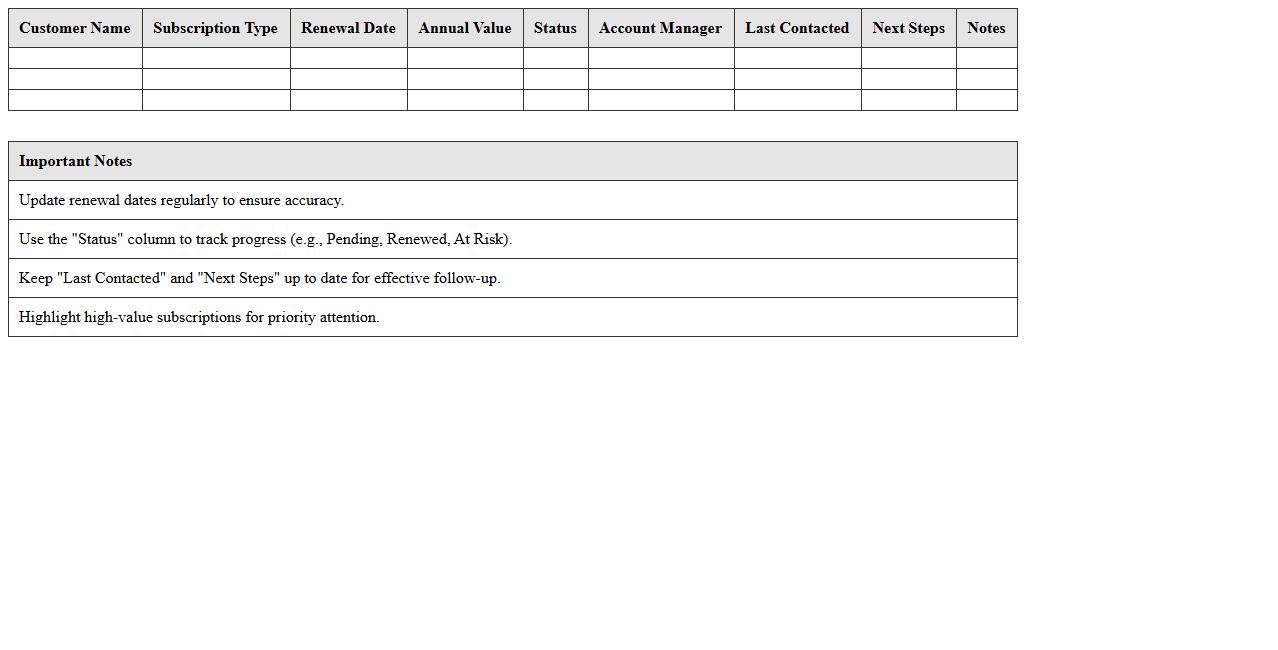Select the second-row empty Status cell
This screenshot has height=650, width=1278.
[555, 79]
